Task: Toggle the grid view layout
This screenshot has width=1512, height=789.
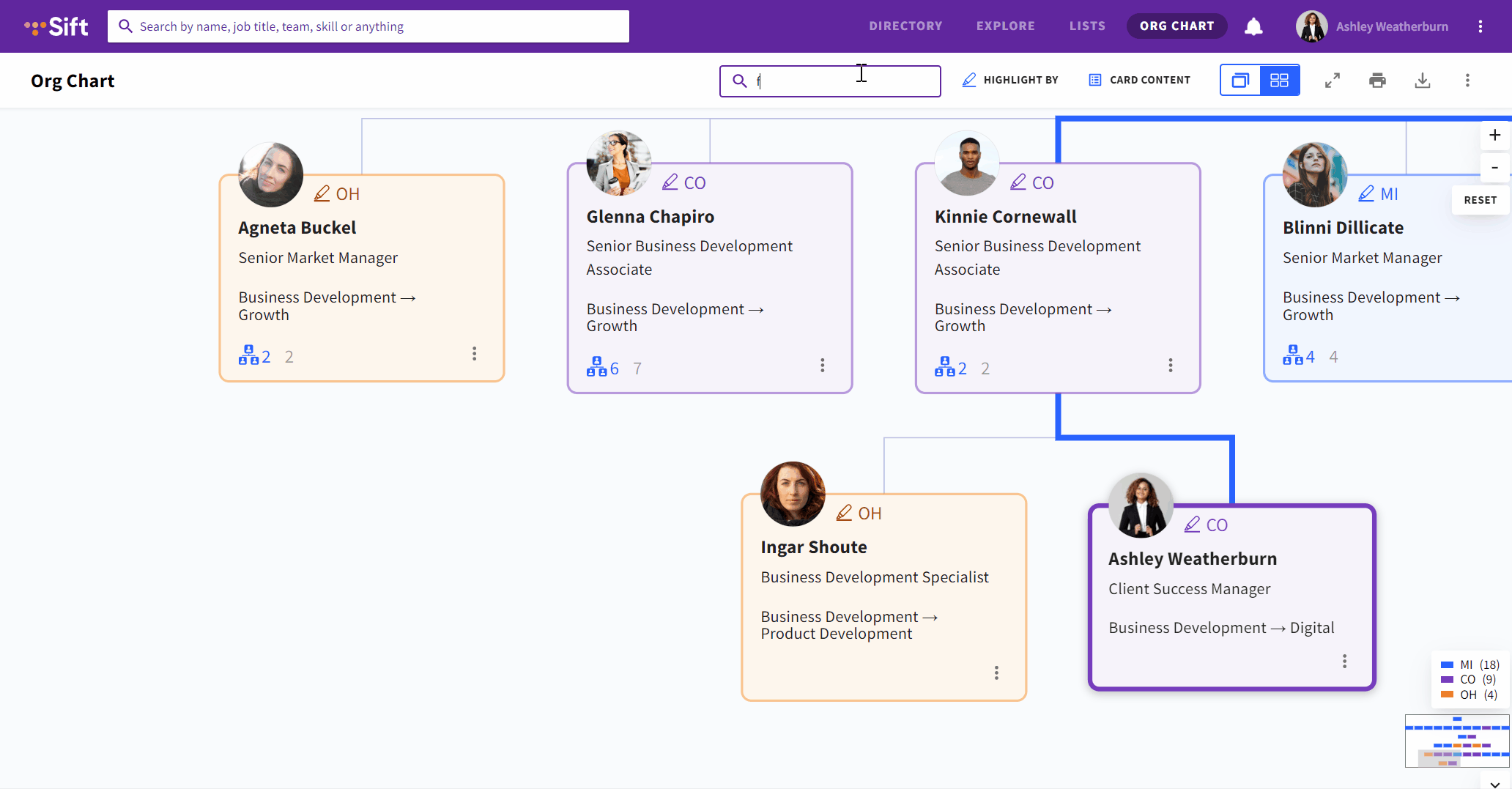Action: point(1280,80)
